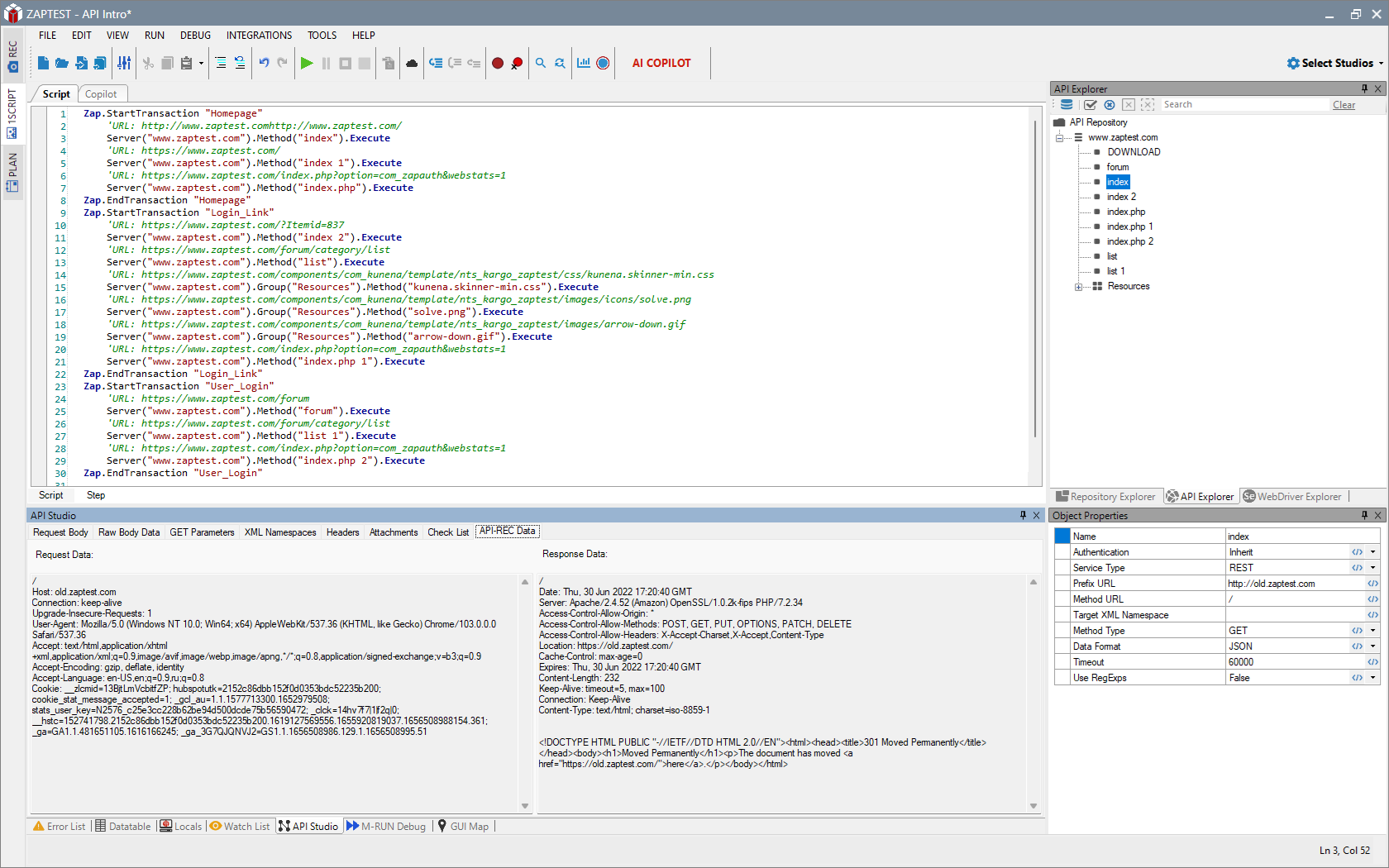Switch to Step view below editor

point(96,495)
